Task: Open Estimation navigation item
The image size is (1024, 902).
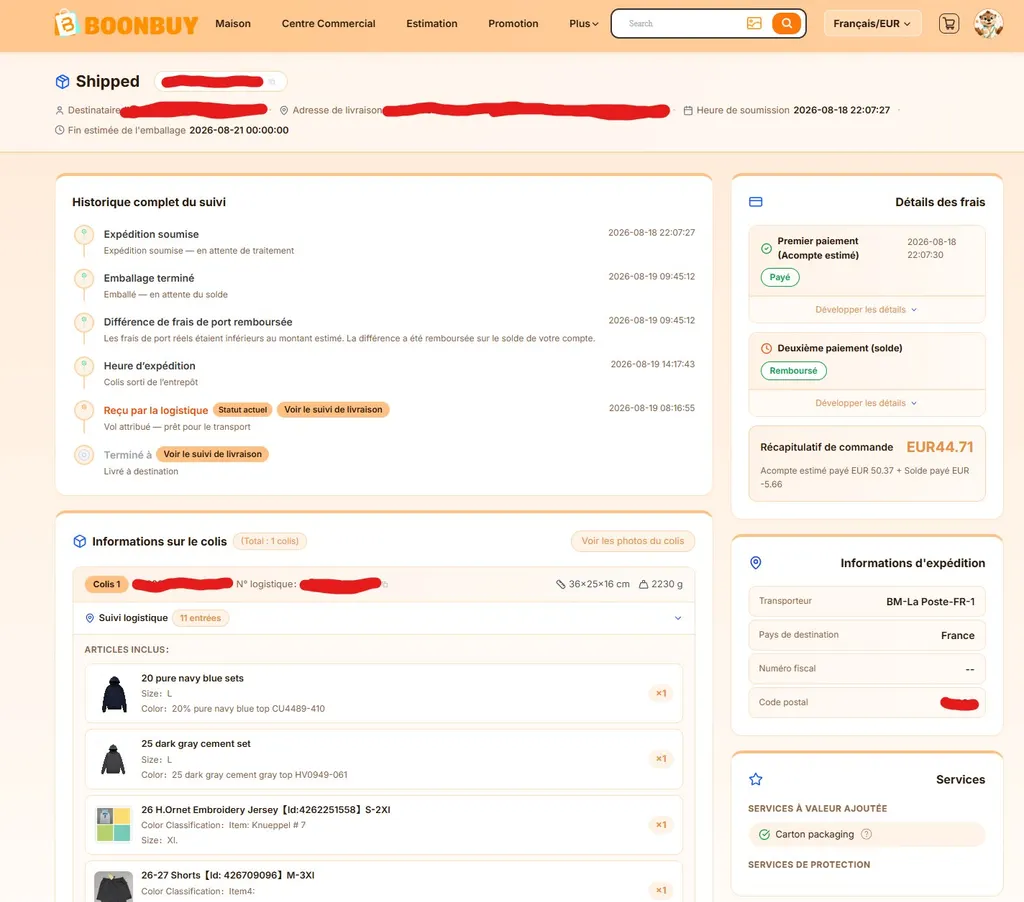Action: (432, 24)
